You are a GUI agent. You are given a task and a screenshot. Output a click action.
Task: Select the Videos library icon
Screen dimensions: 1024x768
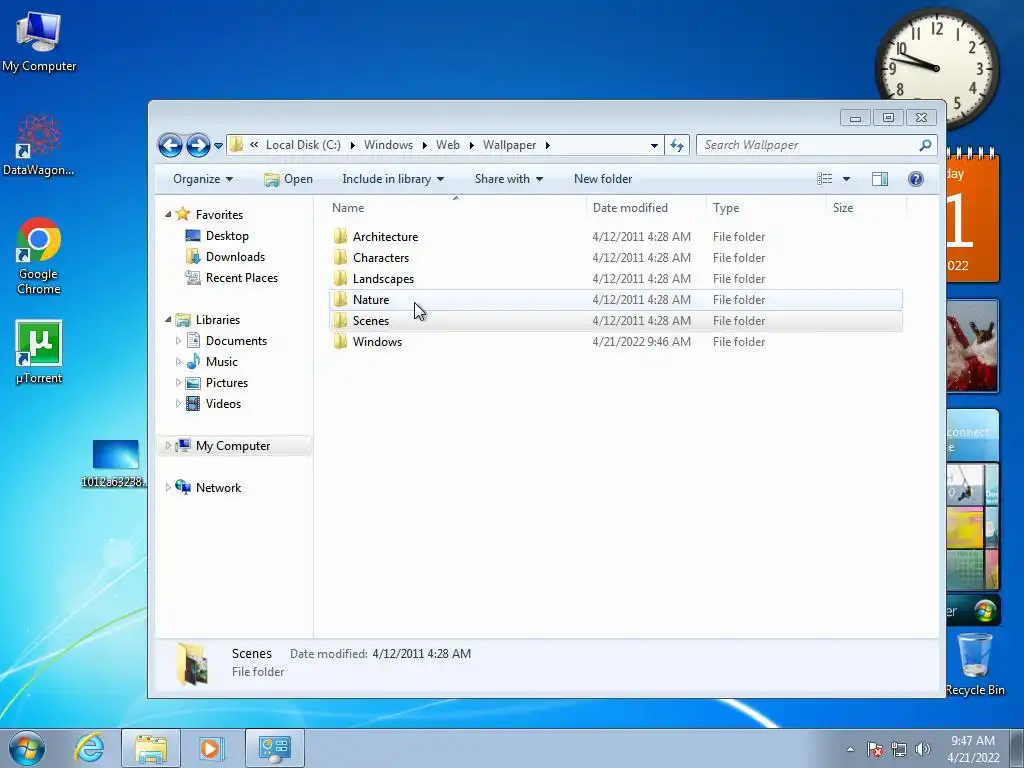[x=193, y=404]
